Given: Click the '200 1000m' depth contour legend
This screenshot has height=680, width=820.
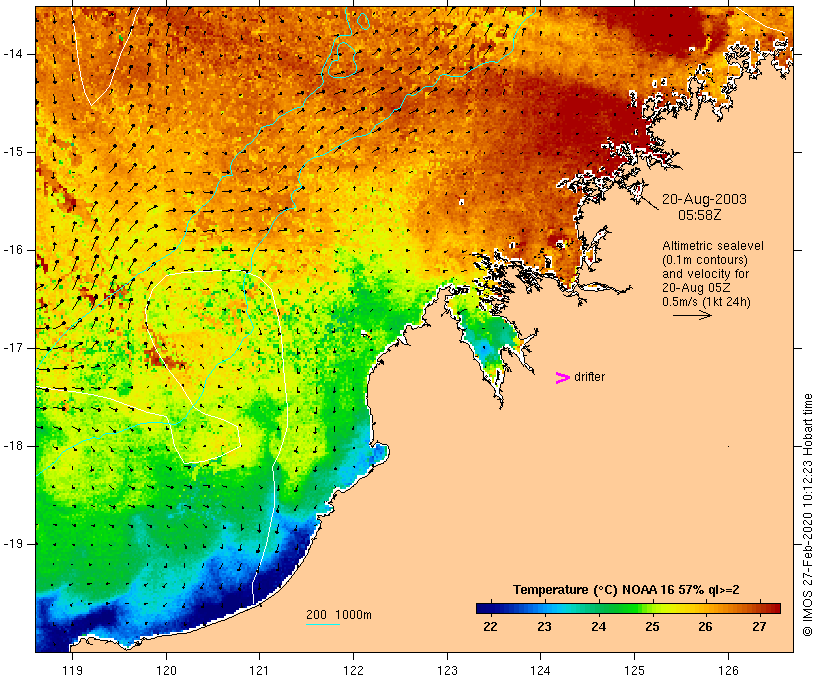Looking at the screenshot, I should (339, 615).
